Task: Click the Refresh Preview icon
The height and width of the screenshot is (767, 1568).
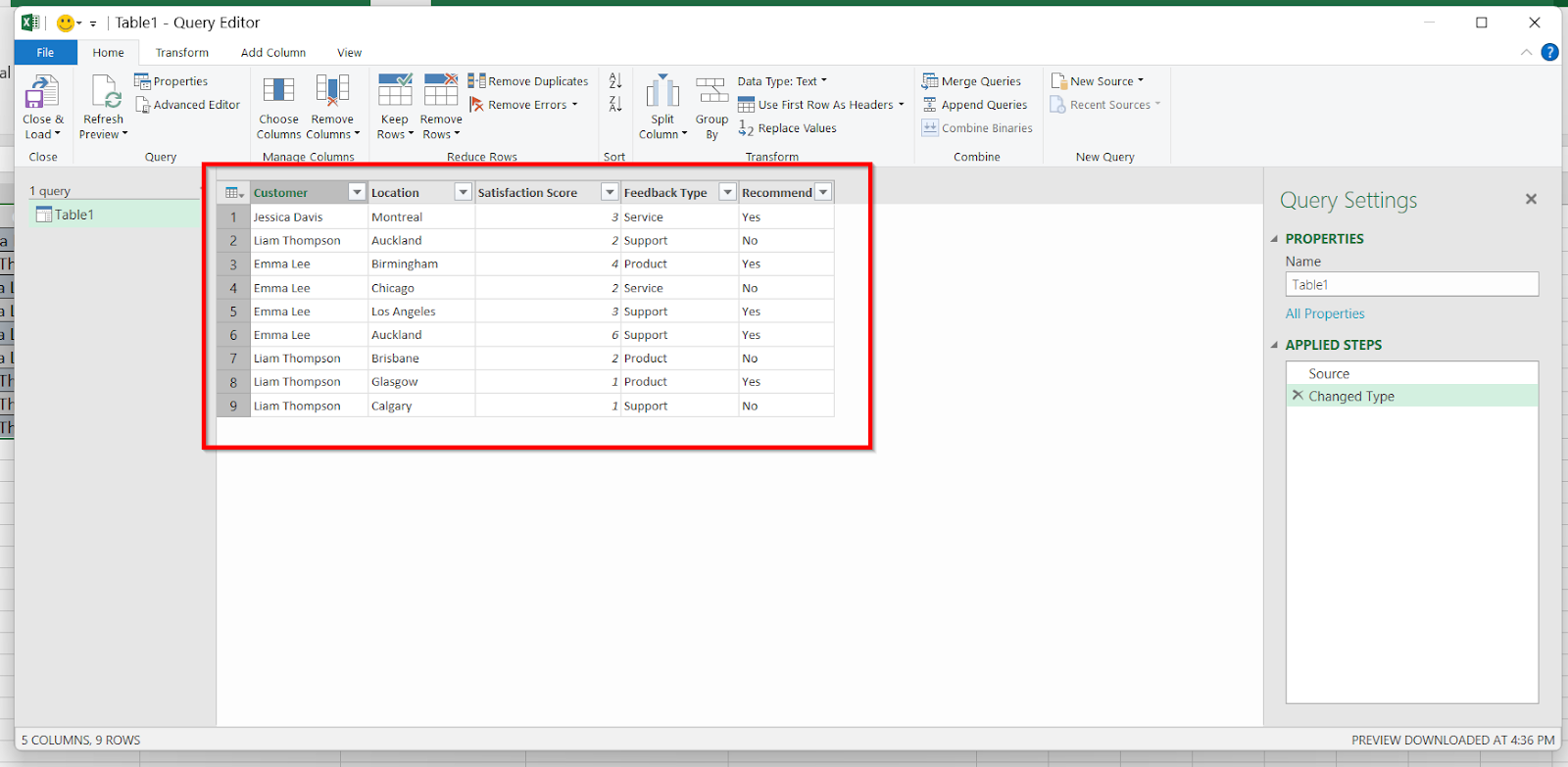Action: coord(104,93)
